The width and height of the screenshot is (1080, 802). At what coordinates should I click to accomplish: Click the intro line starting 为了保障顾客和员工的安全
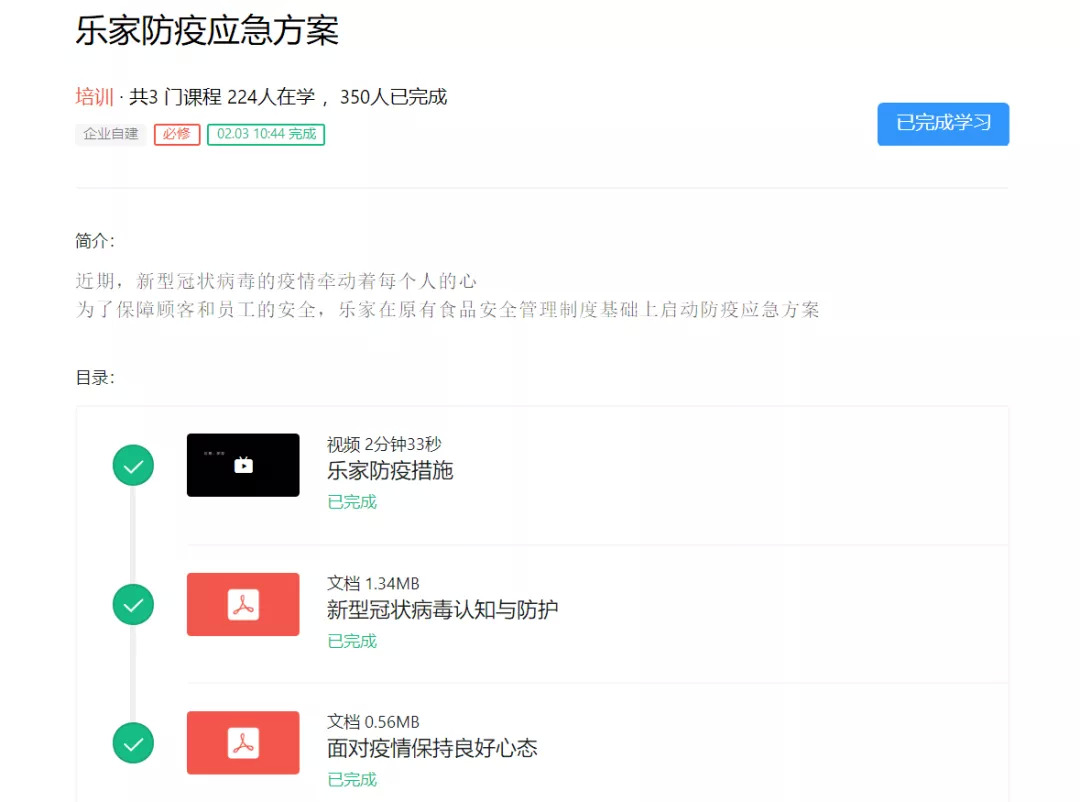pos(448,309)
